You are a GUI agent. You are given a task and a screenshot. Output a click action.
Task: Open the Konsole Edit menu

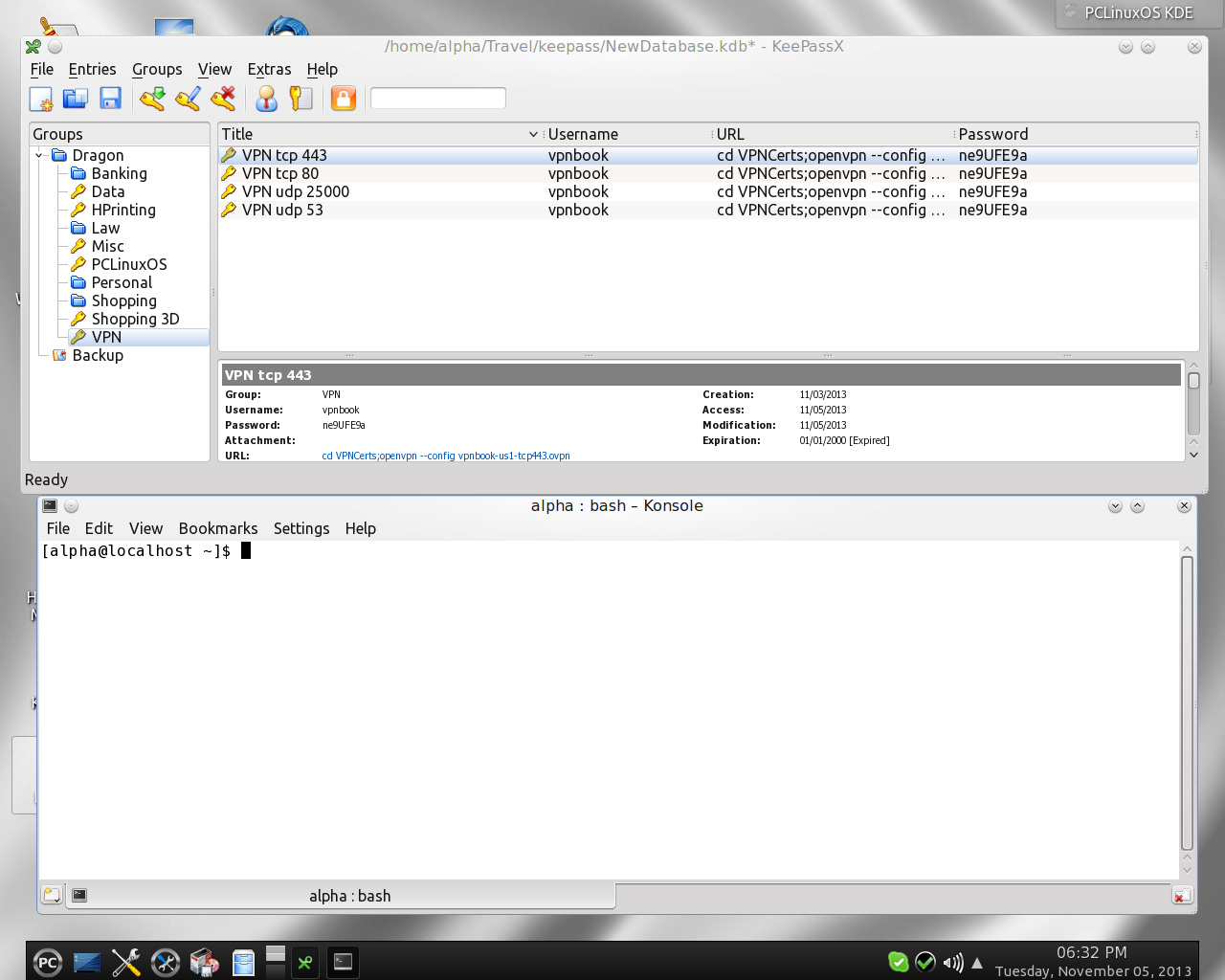99,528
